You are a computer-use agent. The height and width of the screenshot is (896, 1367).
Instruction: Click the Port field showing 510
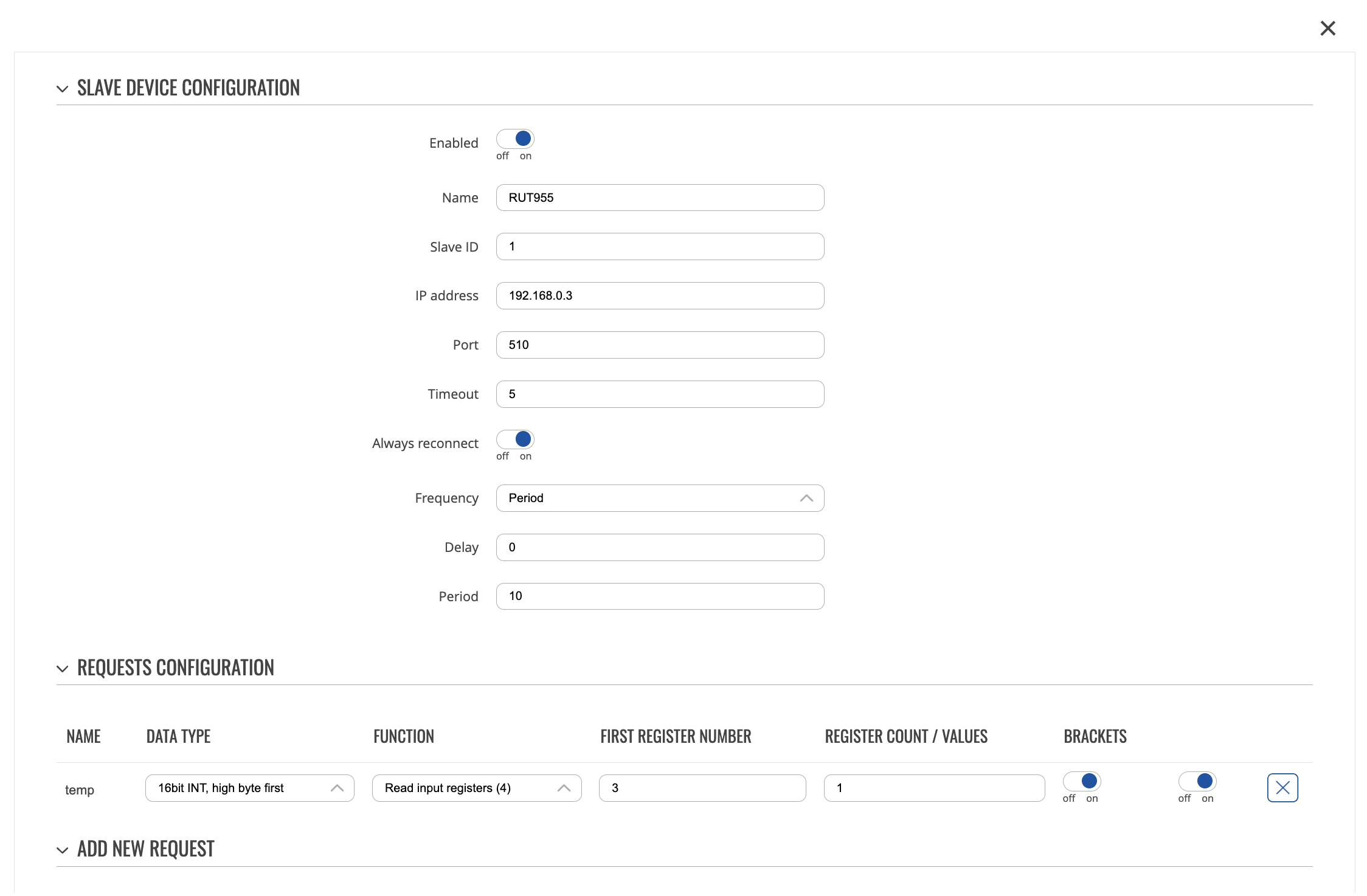(660, 345)
